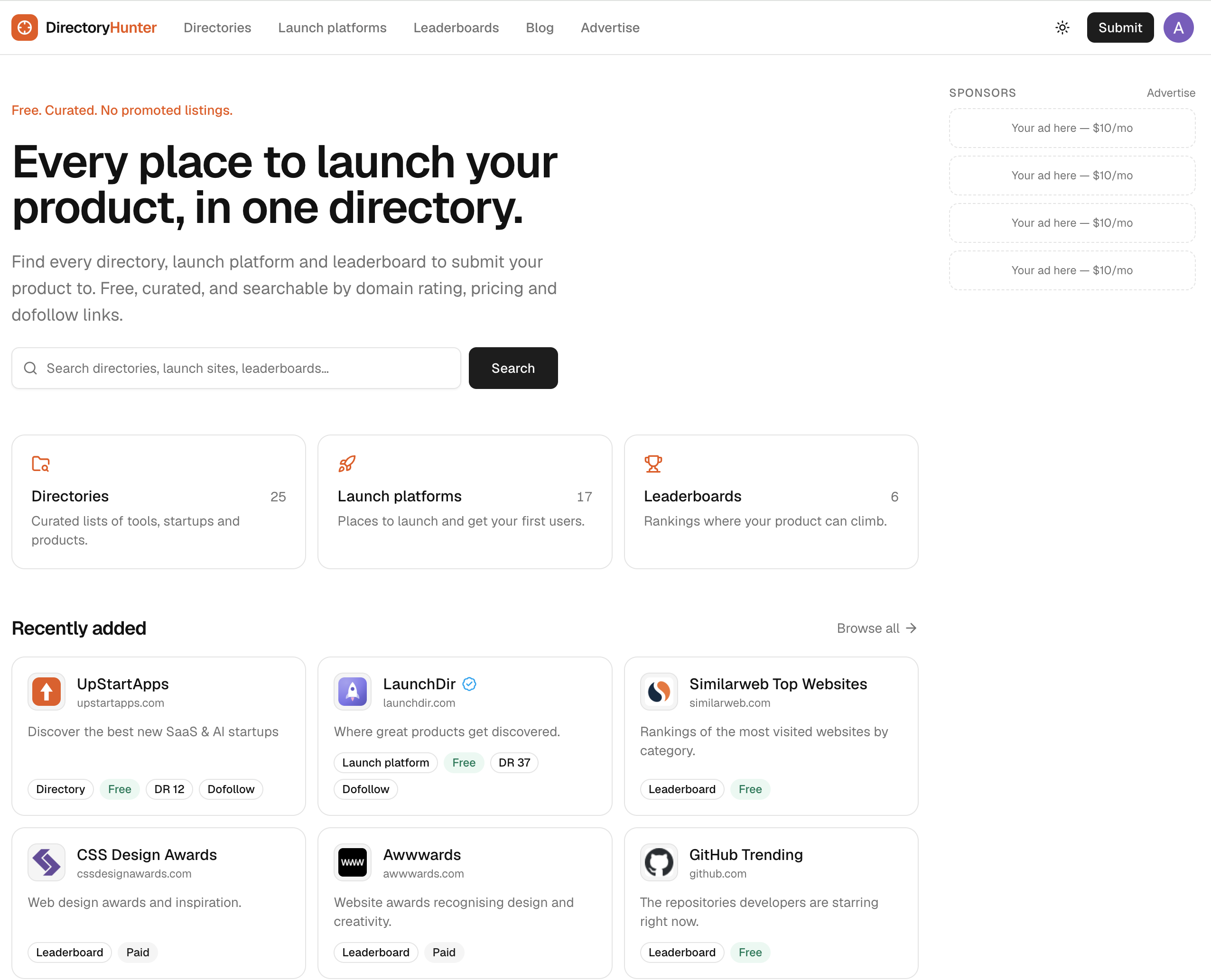
Task: Open the Launch platforms nav item
Action: coord(332,28)
